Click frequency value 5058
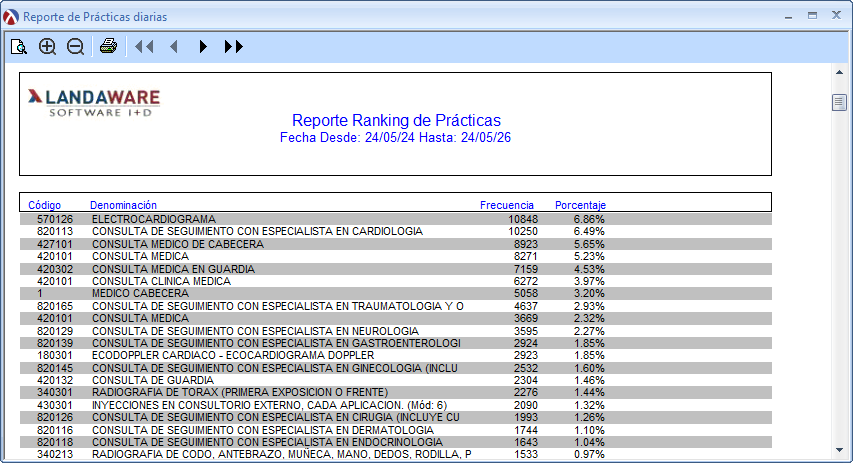Screen dimensions: 853x463 (x=526, y=293)
